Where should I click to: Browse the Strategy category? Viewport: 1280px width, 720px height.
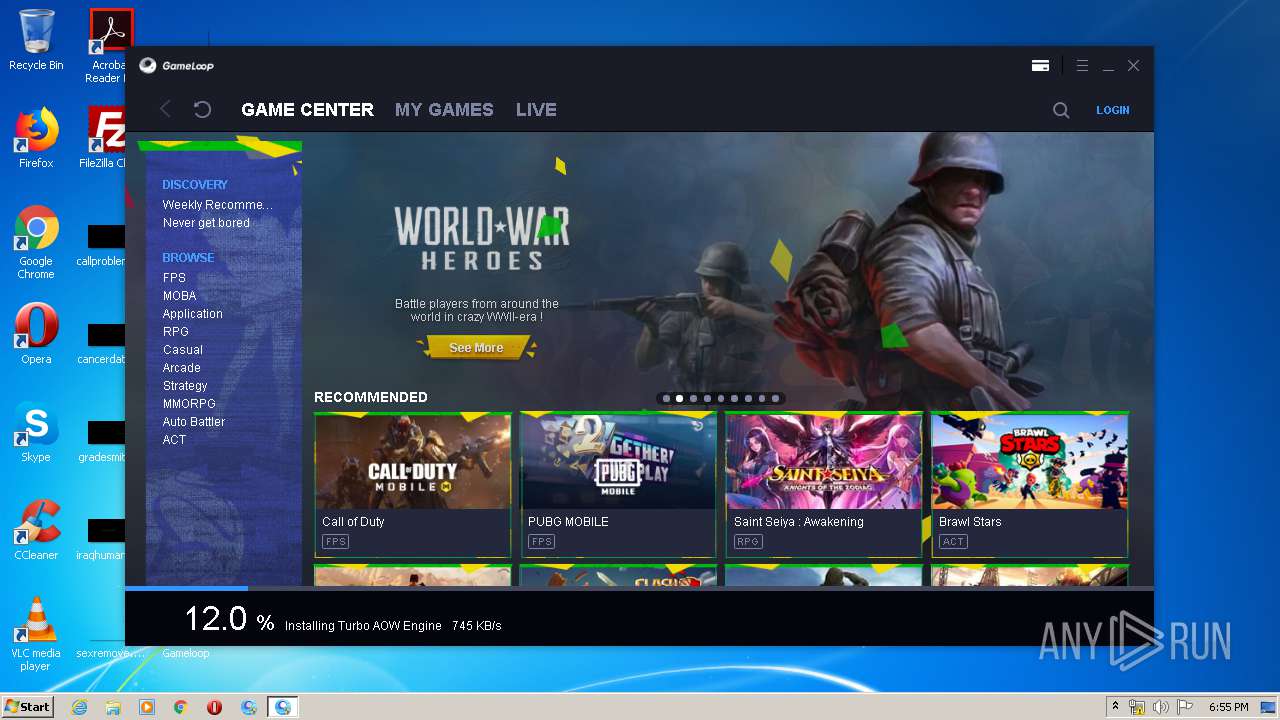tap(185, 386)
